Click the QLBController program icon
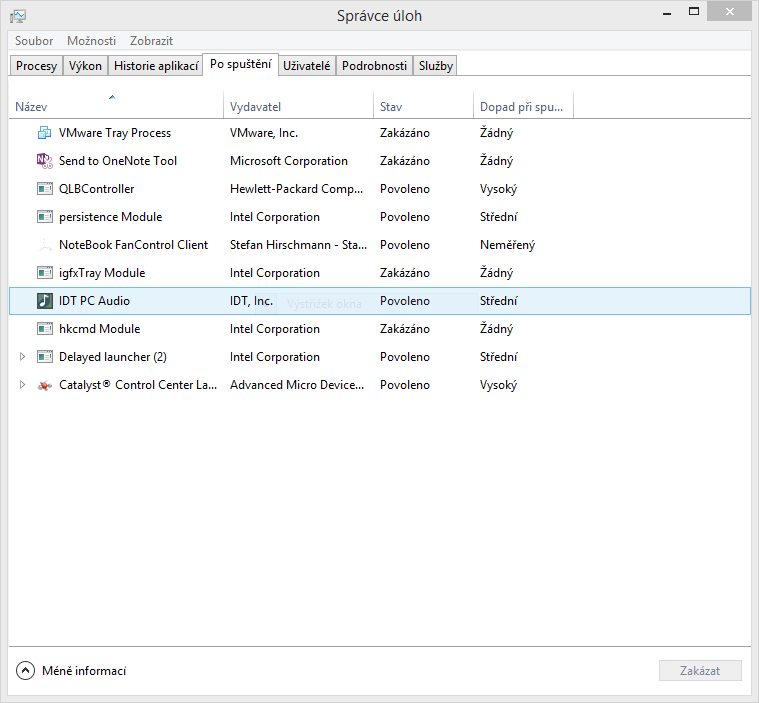 tap(45, 189)
